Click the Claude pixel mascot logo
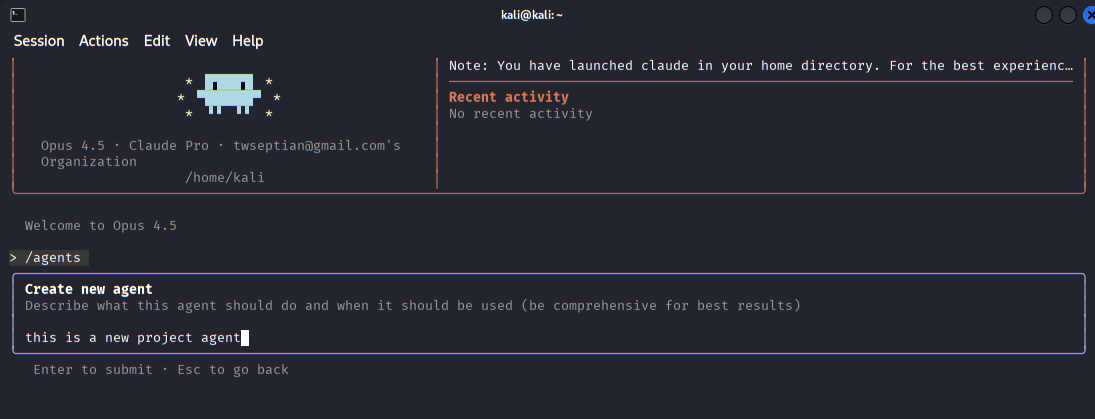The width and height of the screenshot is (1095, 419). point(228,93)
